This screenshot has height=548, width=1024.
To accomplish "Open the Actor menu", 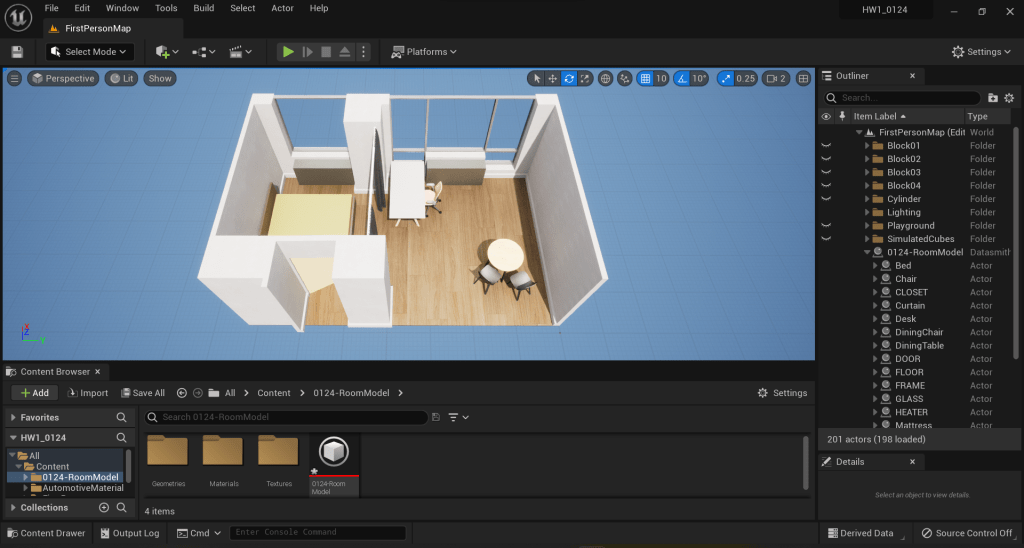I will [283, 8].
